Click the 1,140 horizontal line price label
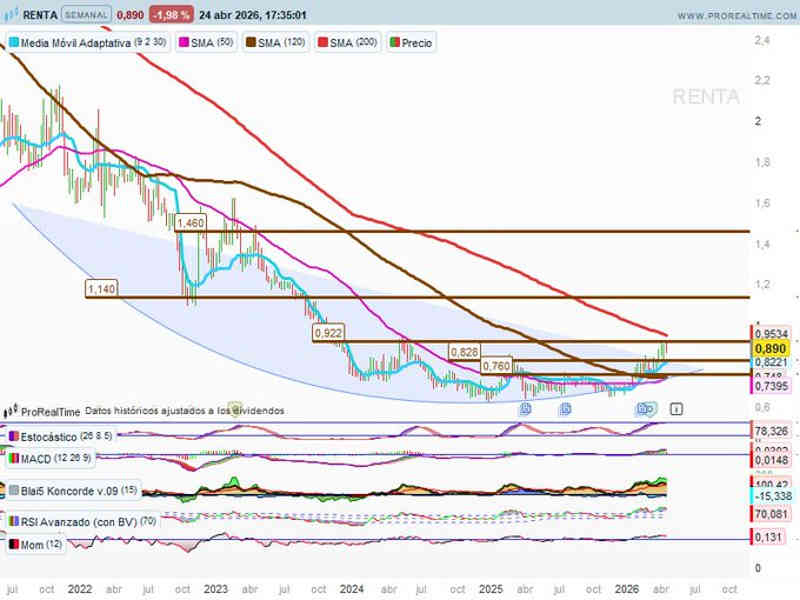The height and width of the screenshot is (600, 800). click(x=101, y=289)
